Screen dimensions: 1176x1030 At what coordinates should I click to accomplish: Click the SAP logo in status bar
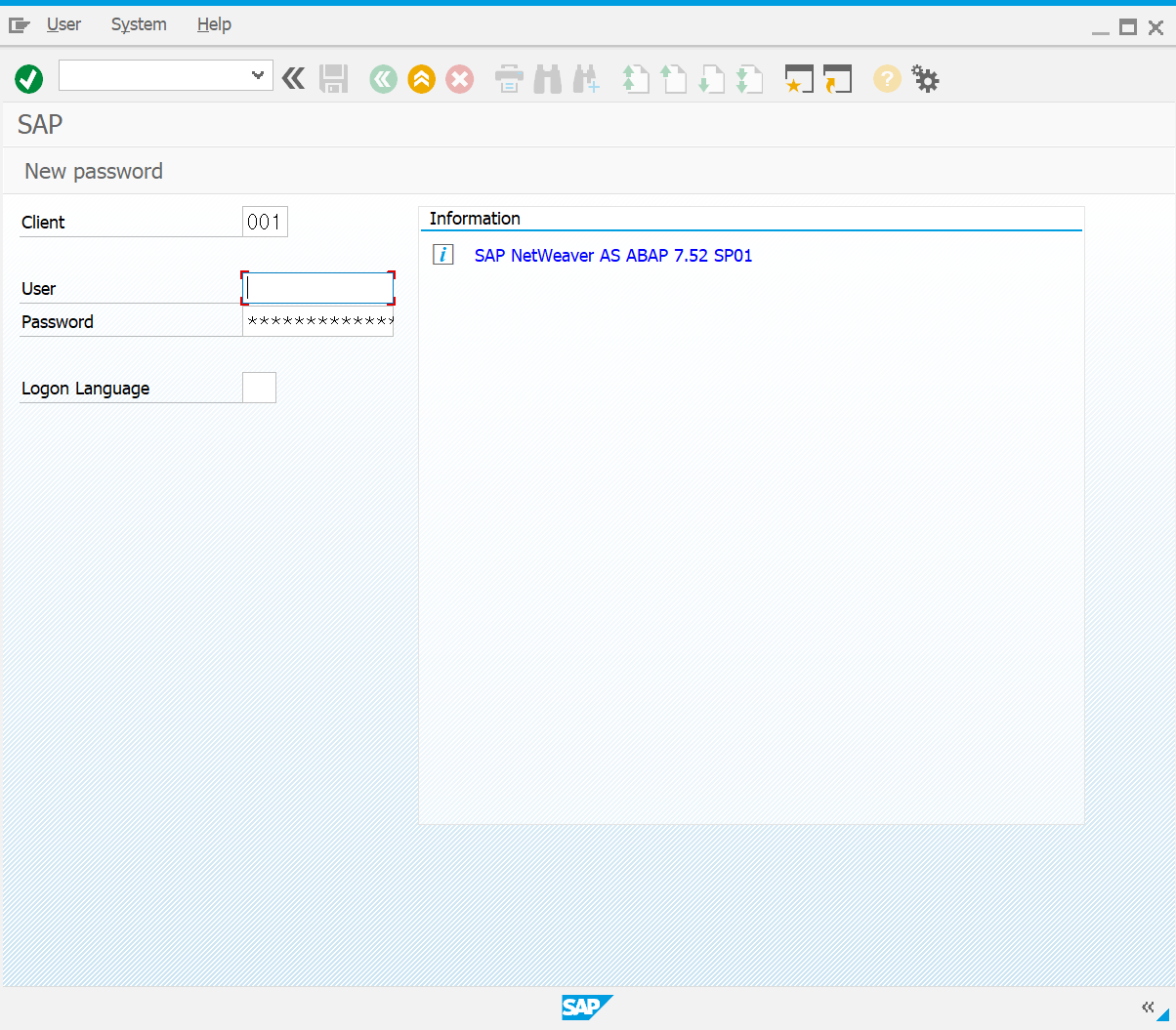pos(587,1008)
